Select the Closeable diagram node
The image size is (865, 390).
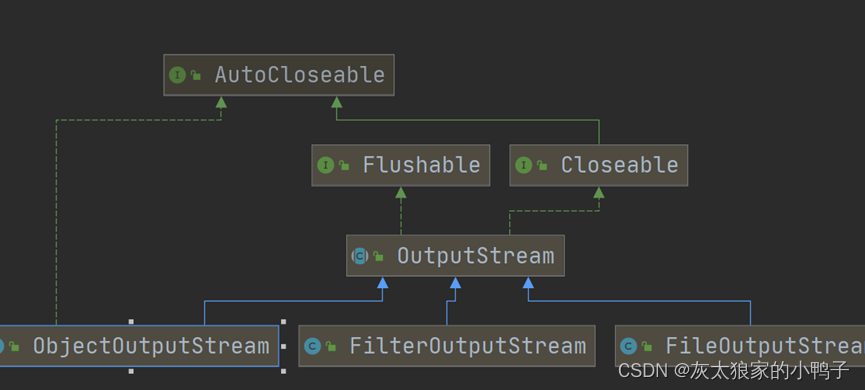coord(599,165)
